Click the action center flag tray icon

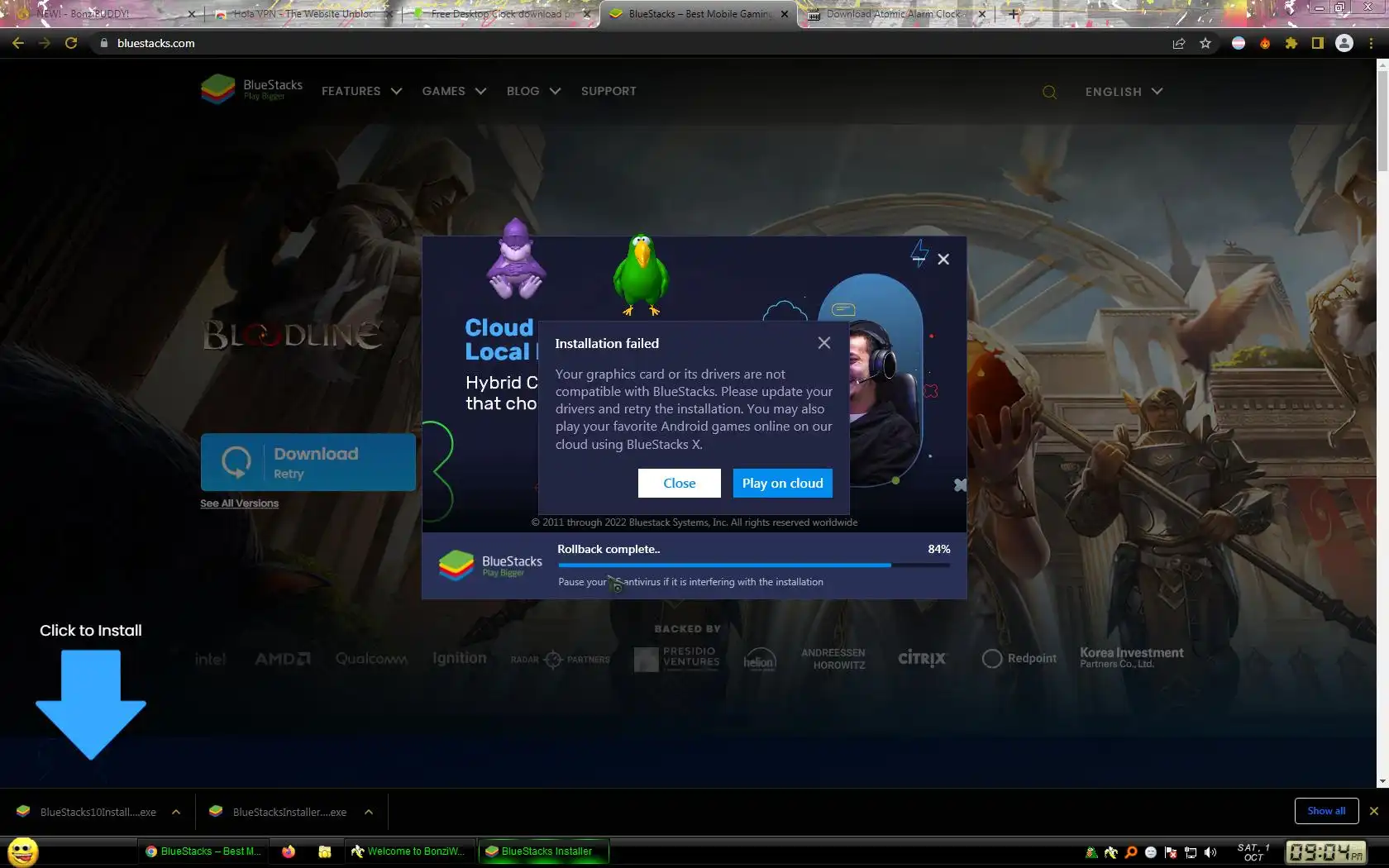tap(1170, 852)
